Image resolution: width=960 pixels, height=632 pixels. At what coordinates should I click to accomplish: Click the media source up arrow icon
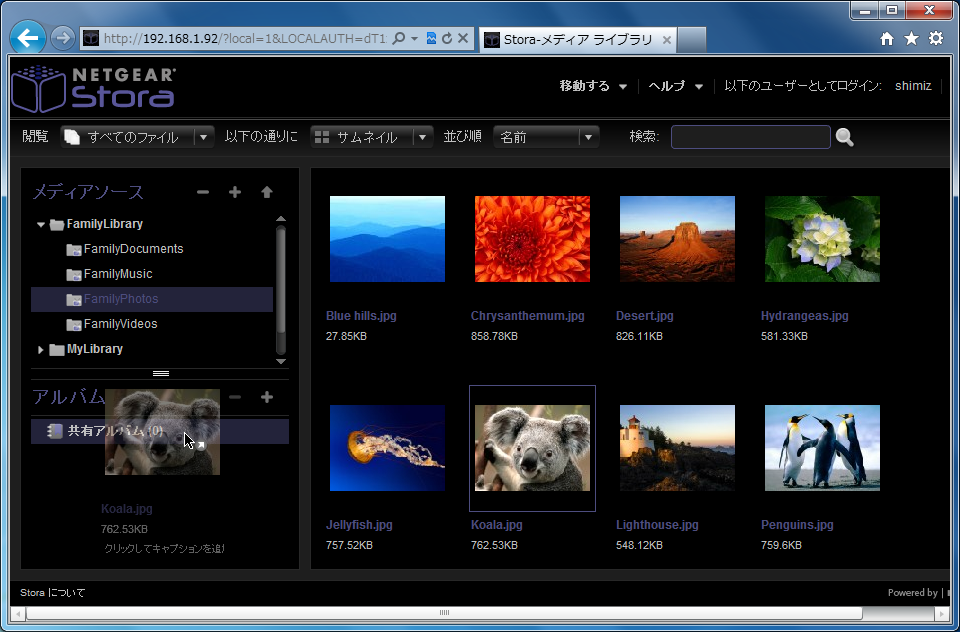(x=267, y=192)
